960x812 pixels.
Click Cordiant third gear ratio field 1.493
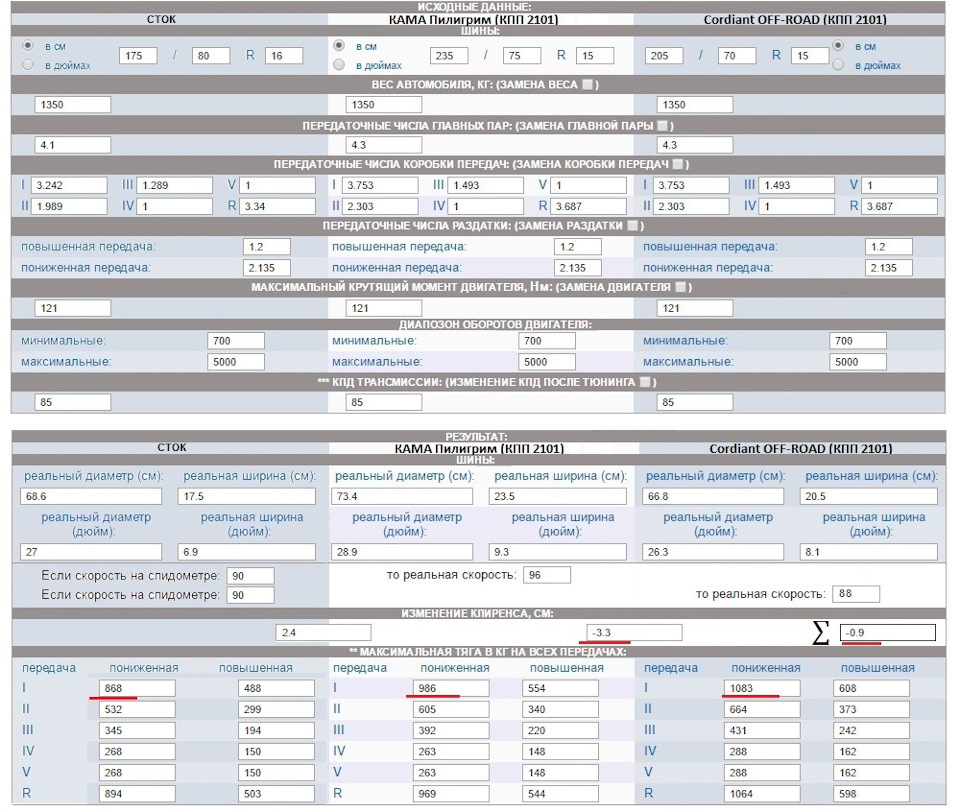[x=797, y=185]
